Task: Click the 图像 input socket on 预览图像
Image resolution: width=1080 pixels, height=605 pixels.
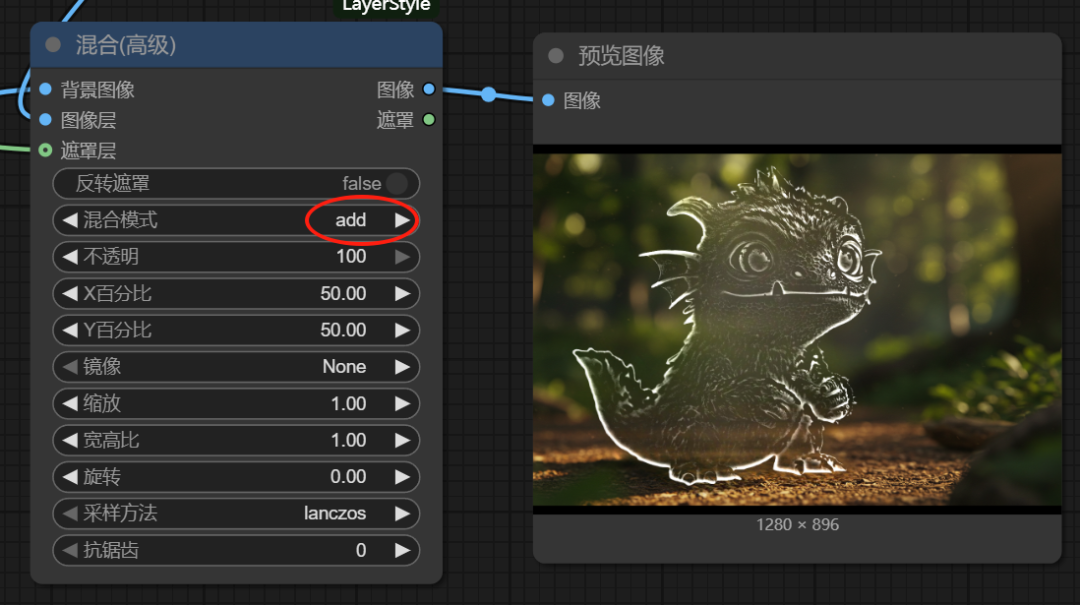Action: (x=548, y=101)
